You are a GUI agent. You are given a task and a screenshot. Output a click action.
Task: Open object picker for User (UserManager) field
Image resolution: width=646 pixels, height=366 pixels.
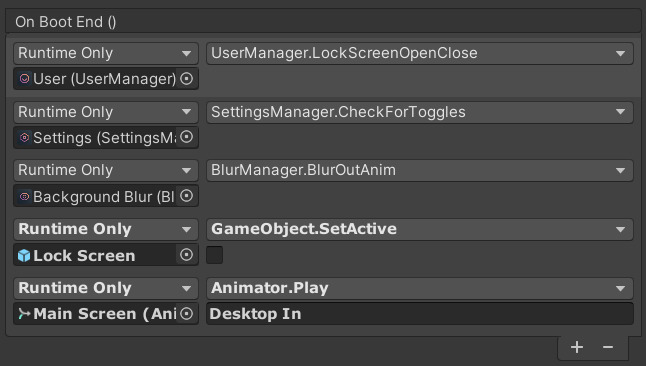[187, 78]
